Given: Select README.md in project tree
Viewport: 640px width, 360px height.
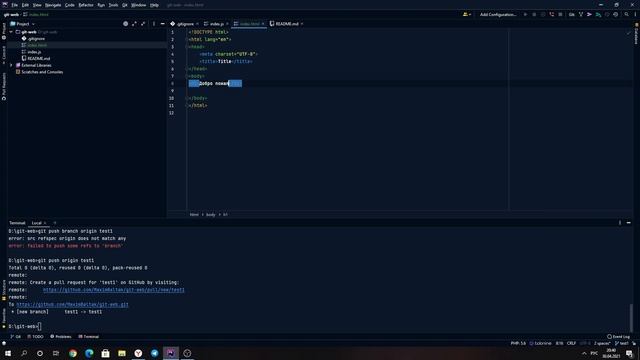Looking at the screenshot, I should [x=38, y=58].
